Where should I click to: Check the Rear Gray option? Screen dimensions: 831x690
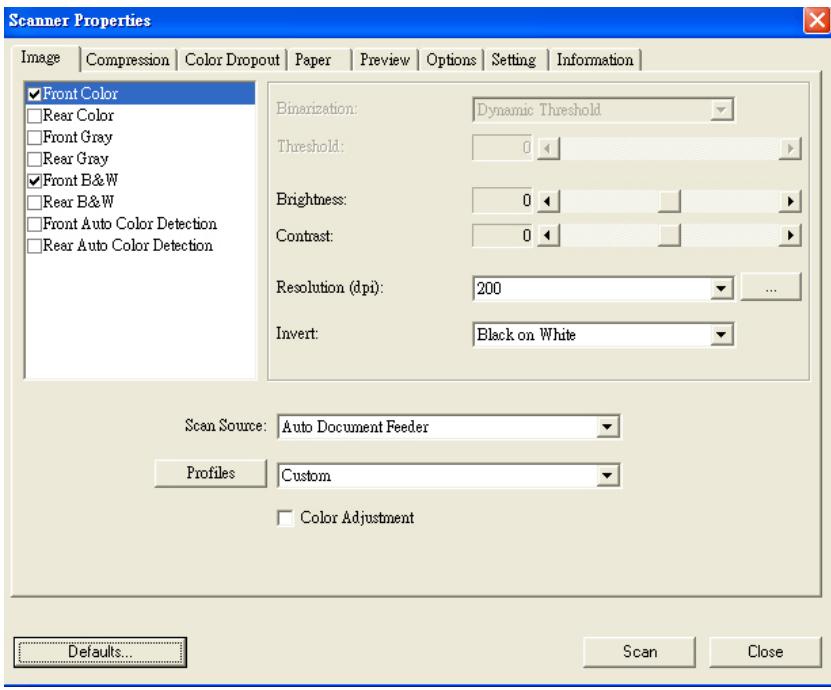tap(36, 158)
